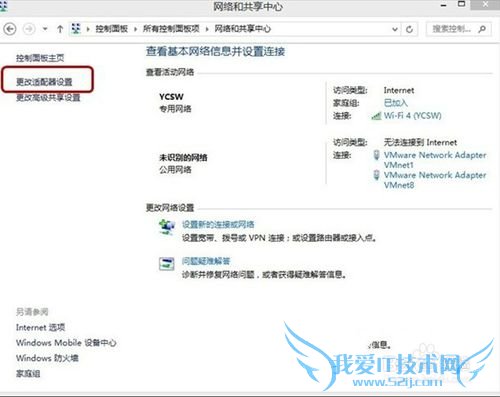Screen dimensions: 500x397
Task: Click the VMnet8 adapter icon
Action: click(376, 175)
